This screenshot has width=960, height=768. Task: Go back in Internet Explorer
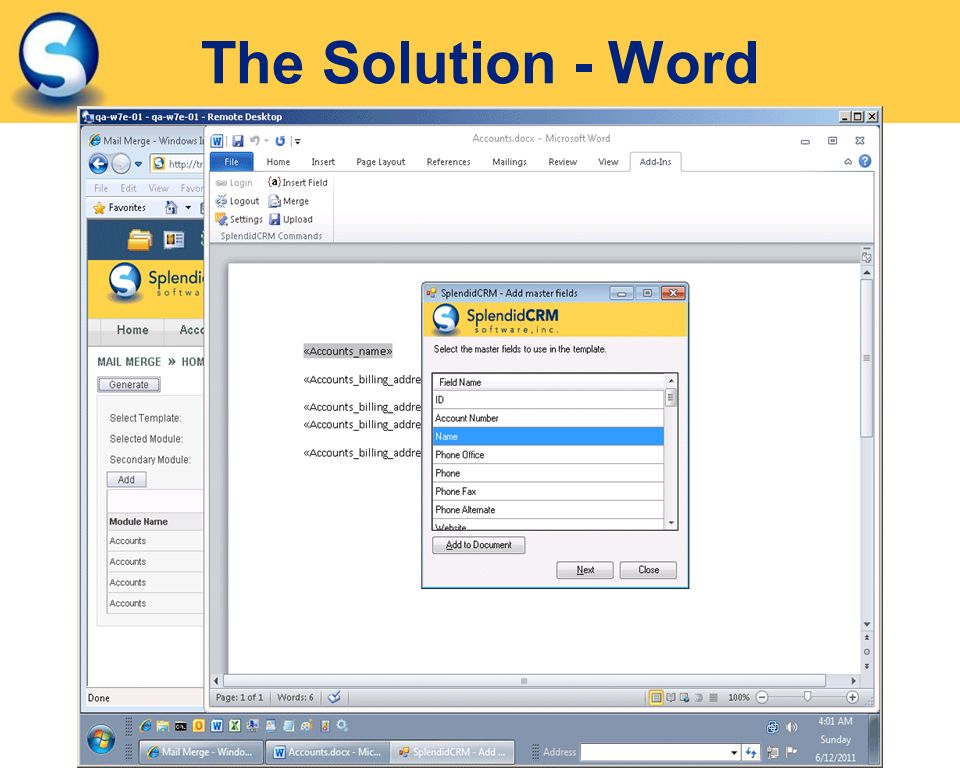click(x=99, y=164)
